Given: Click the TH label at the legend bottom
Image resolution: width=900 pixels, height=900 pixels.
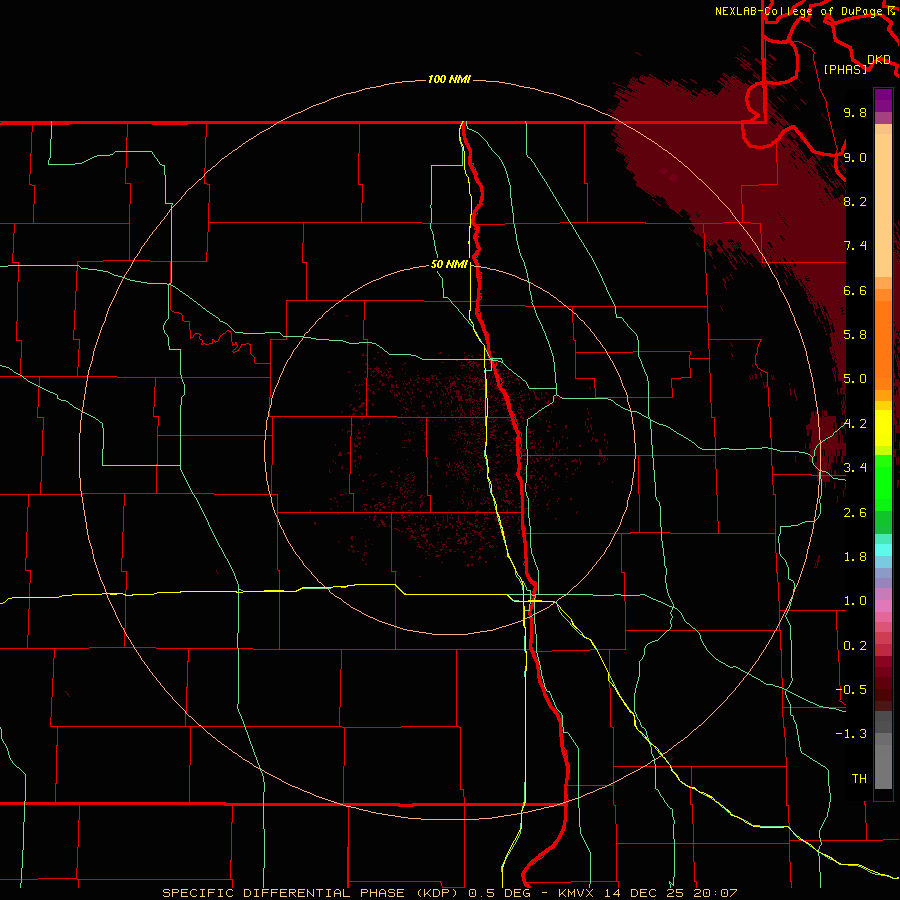Looking at the screenshot, I should [859, 779].
